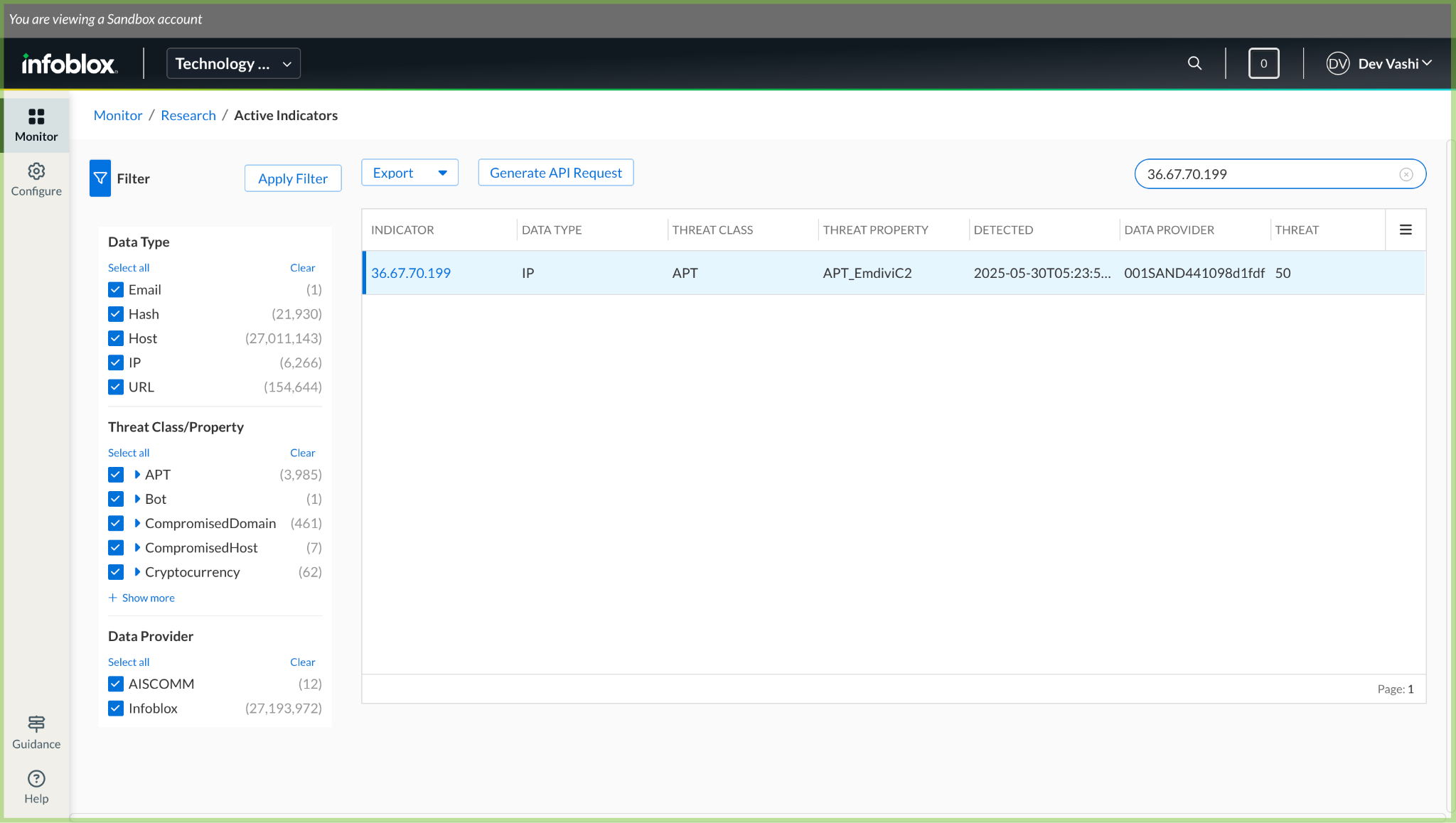Click the plus icon beside Show more
The height and width of the screenshot is (823, 1456).
112,598
